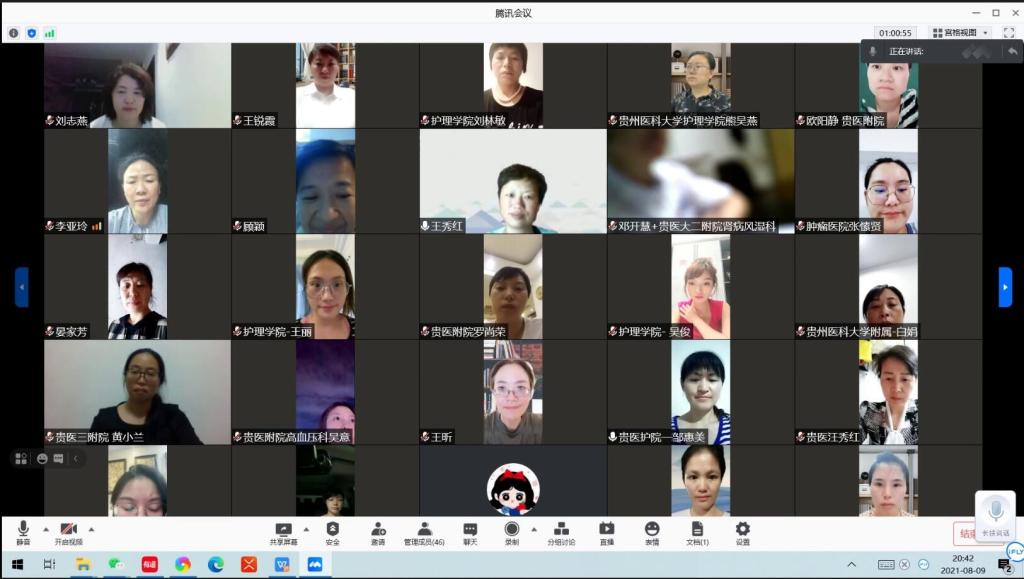The image size is (1024, 579).
Task: Open Microsoft Edge from the taskbar
Action: (x=216, y=565)
